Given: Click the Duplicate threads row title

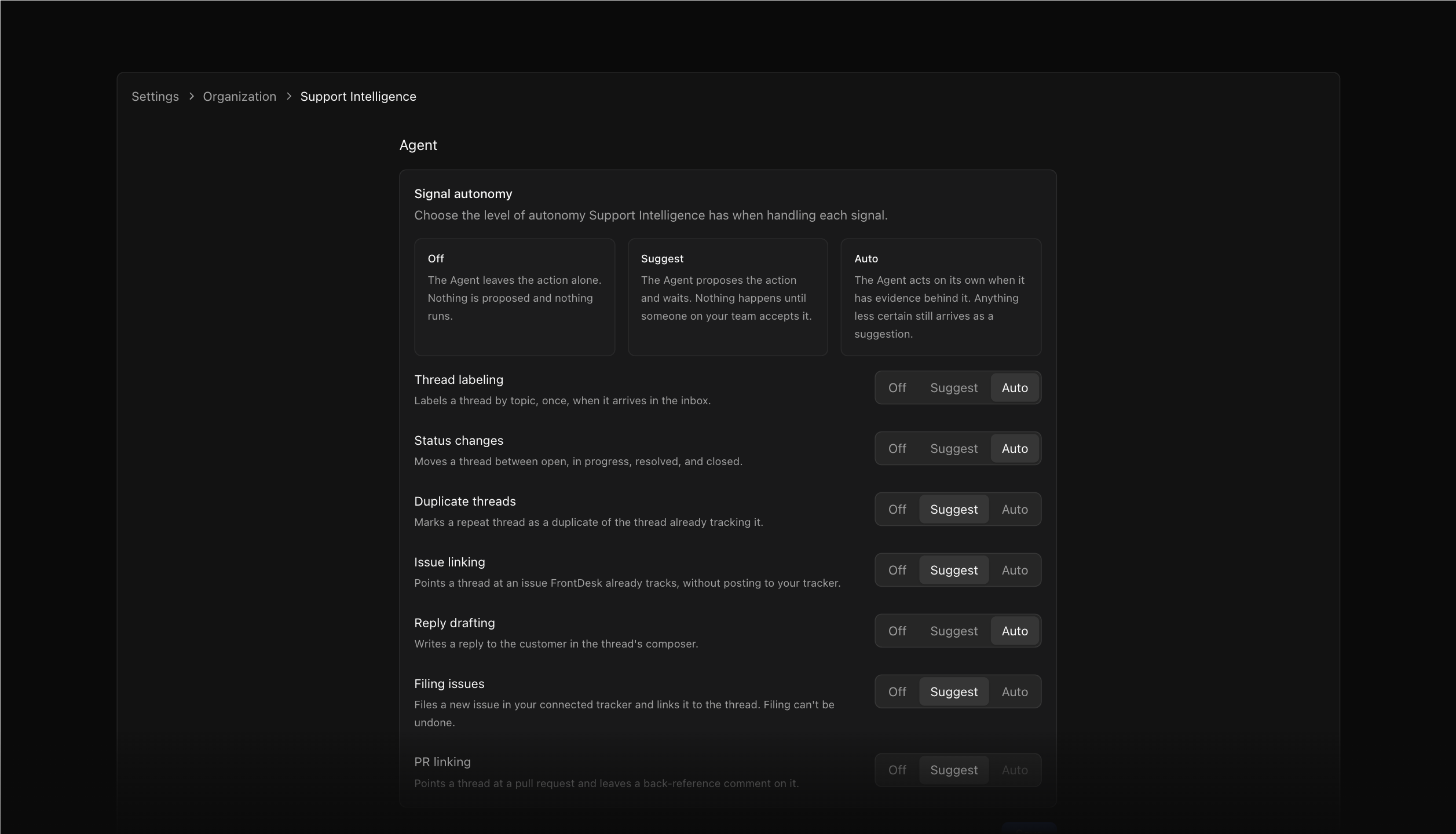Looking at the screenshot, I should coord(465,502).
